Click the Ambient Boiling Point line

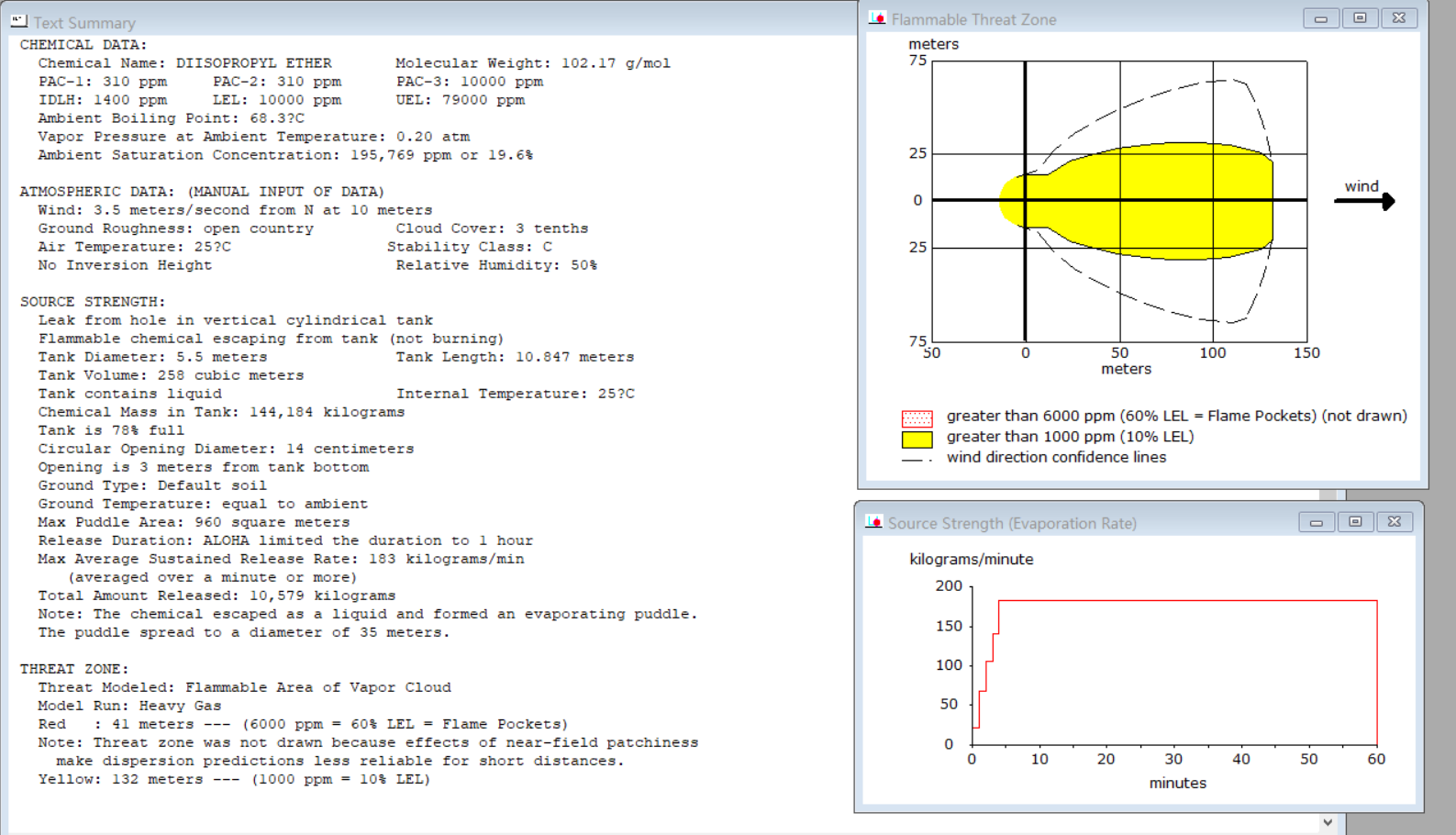point(171,118)
